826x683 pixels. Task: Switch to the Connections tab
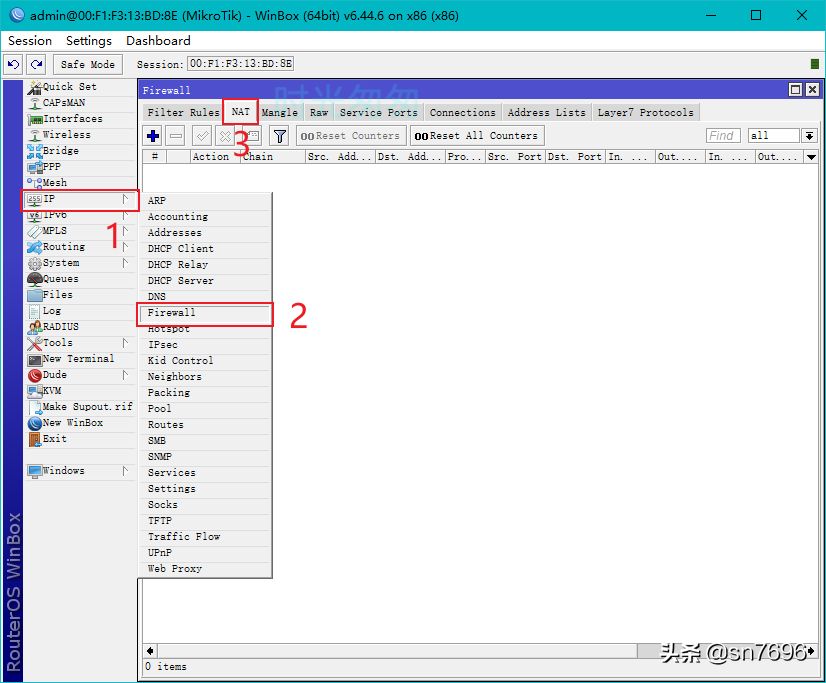463,112
